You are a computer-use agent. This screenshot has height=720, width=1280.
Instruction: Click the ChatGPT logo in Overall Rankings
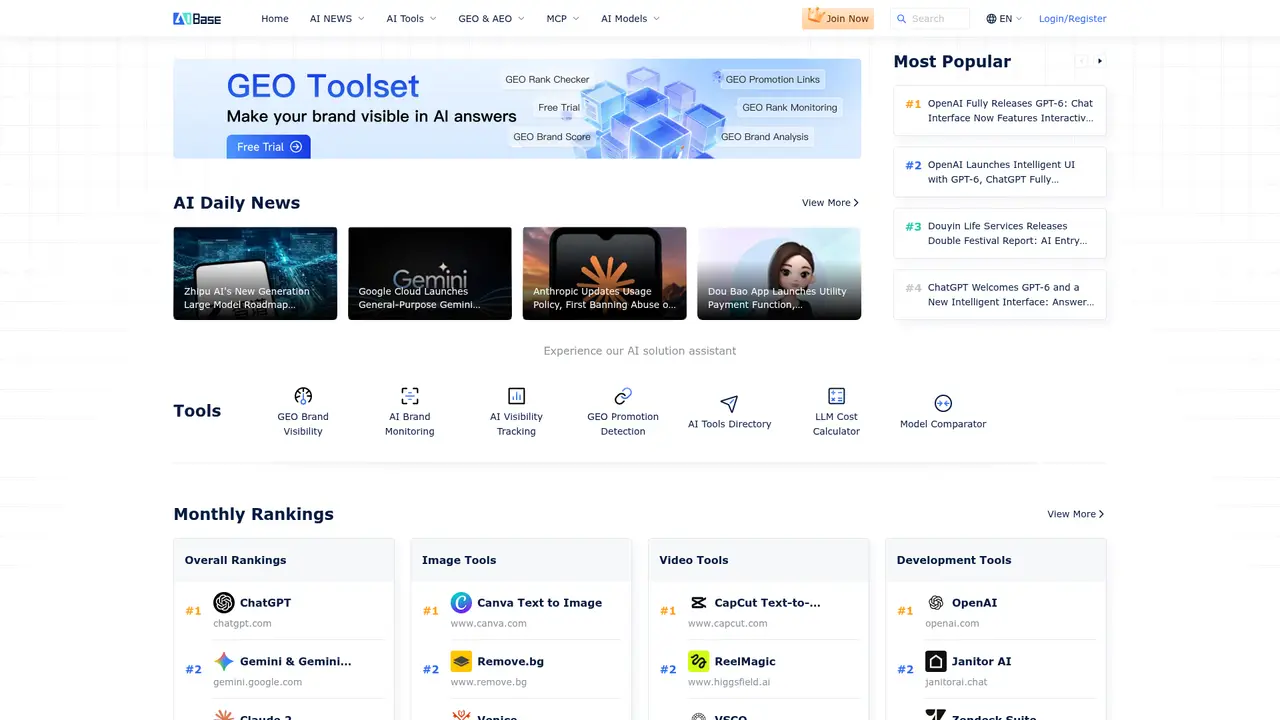point(224,603)
